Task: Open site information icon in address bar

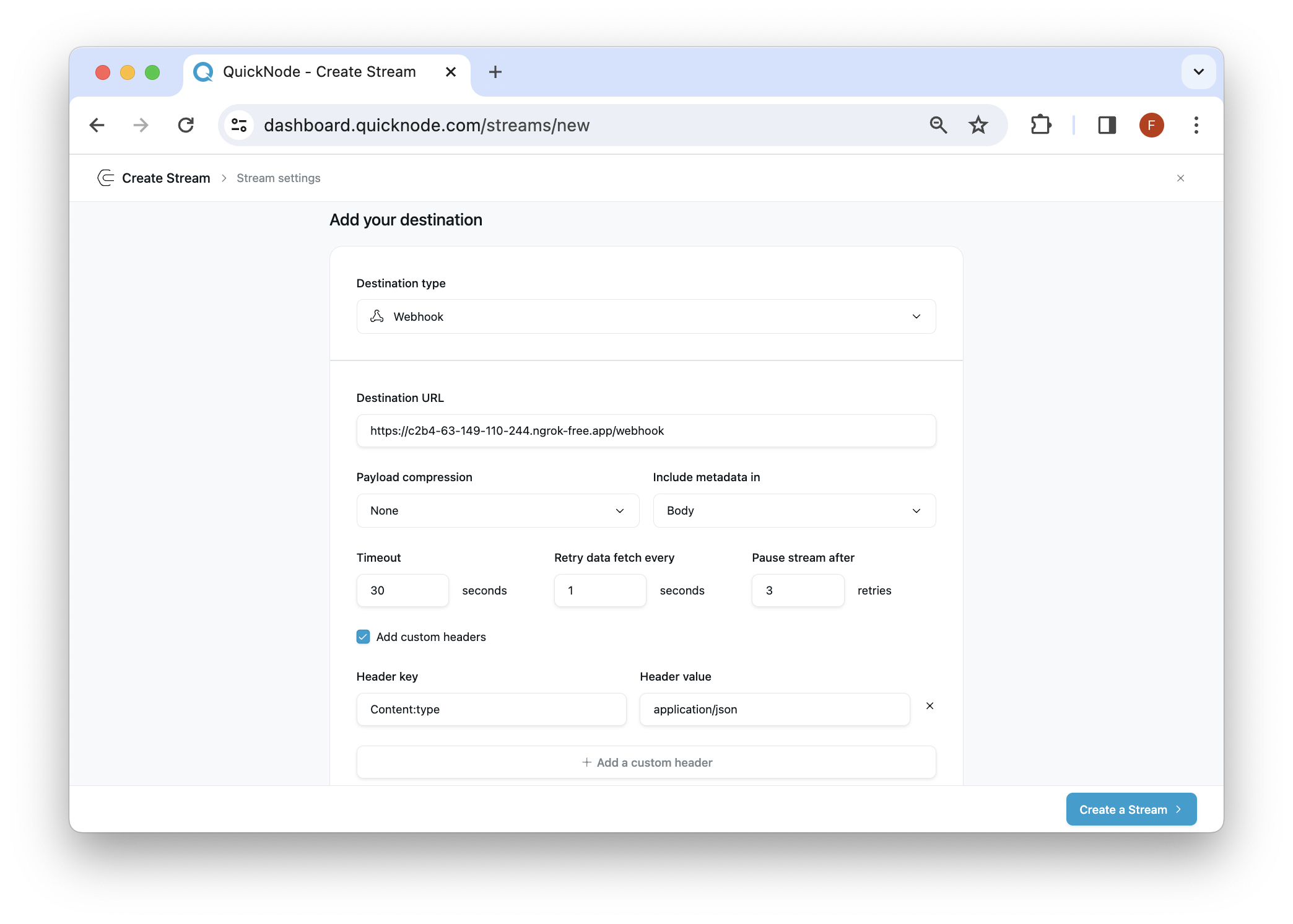Action: click(x=239, y=125)
